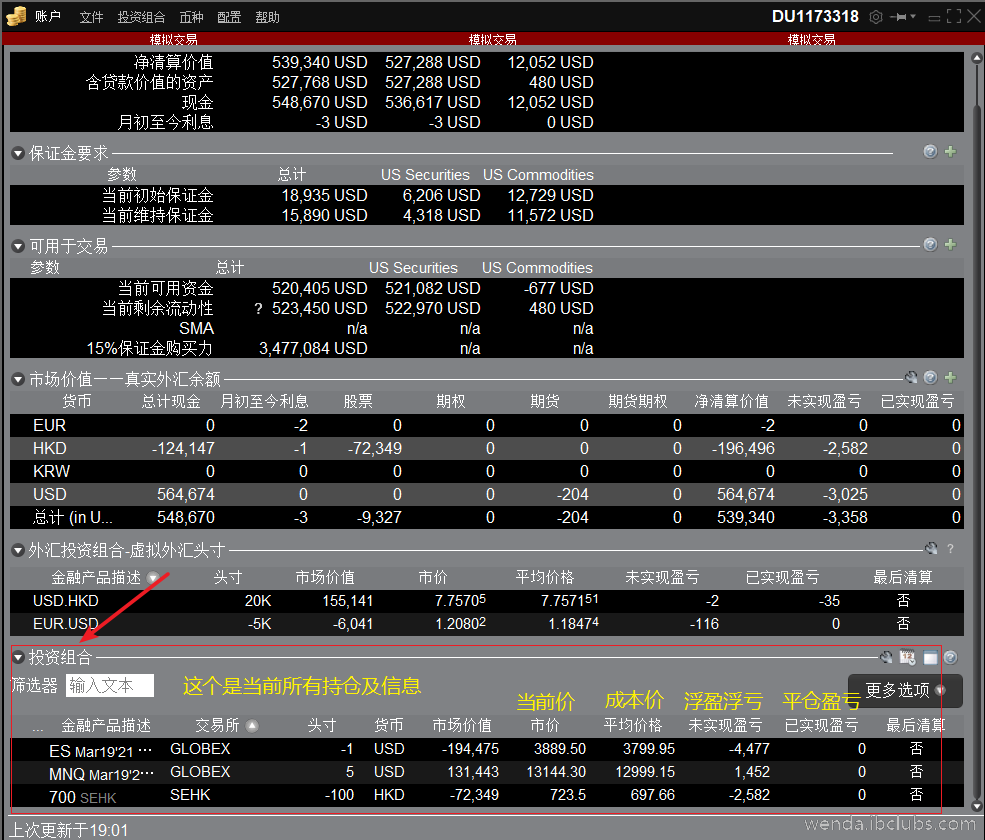
Task: Select the EUR currency balance row
Action: pos(487,425)
